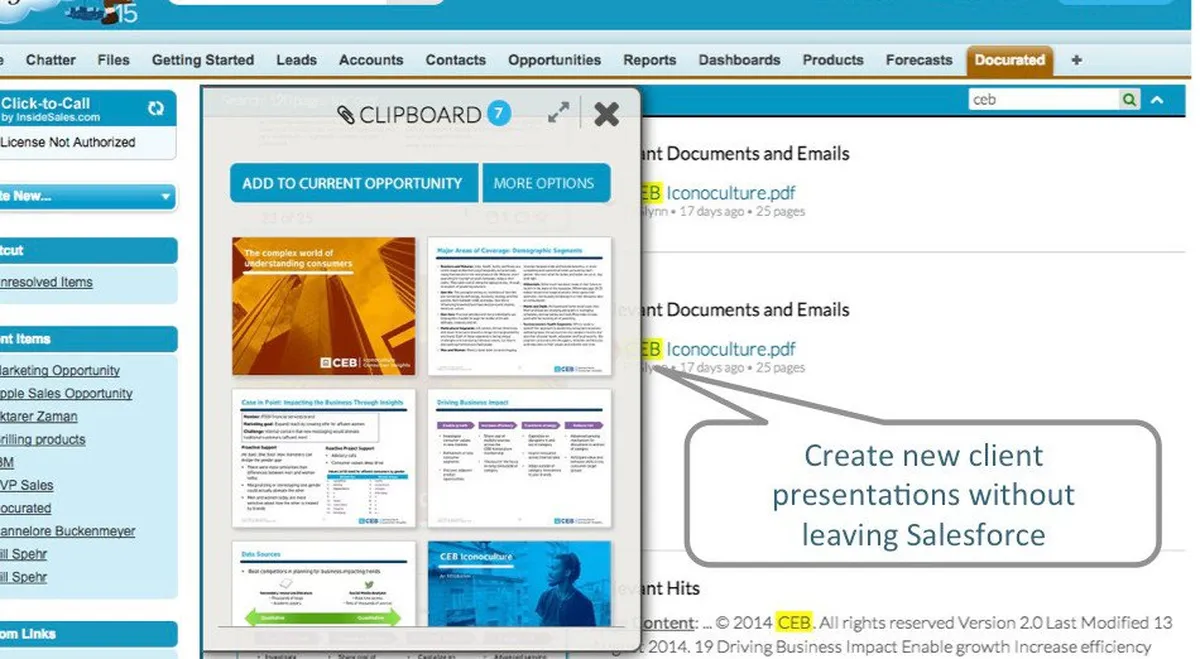Select the Docurated tab
Screen dimensions: 1200x659
click(x=1009, y=60)
